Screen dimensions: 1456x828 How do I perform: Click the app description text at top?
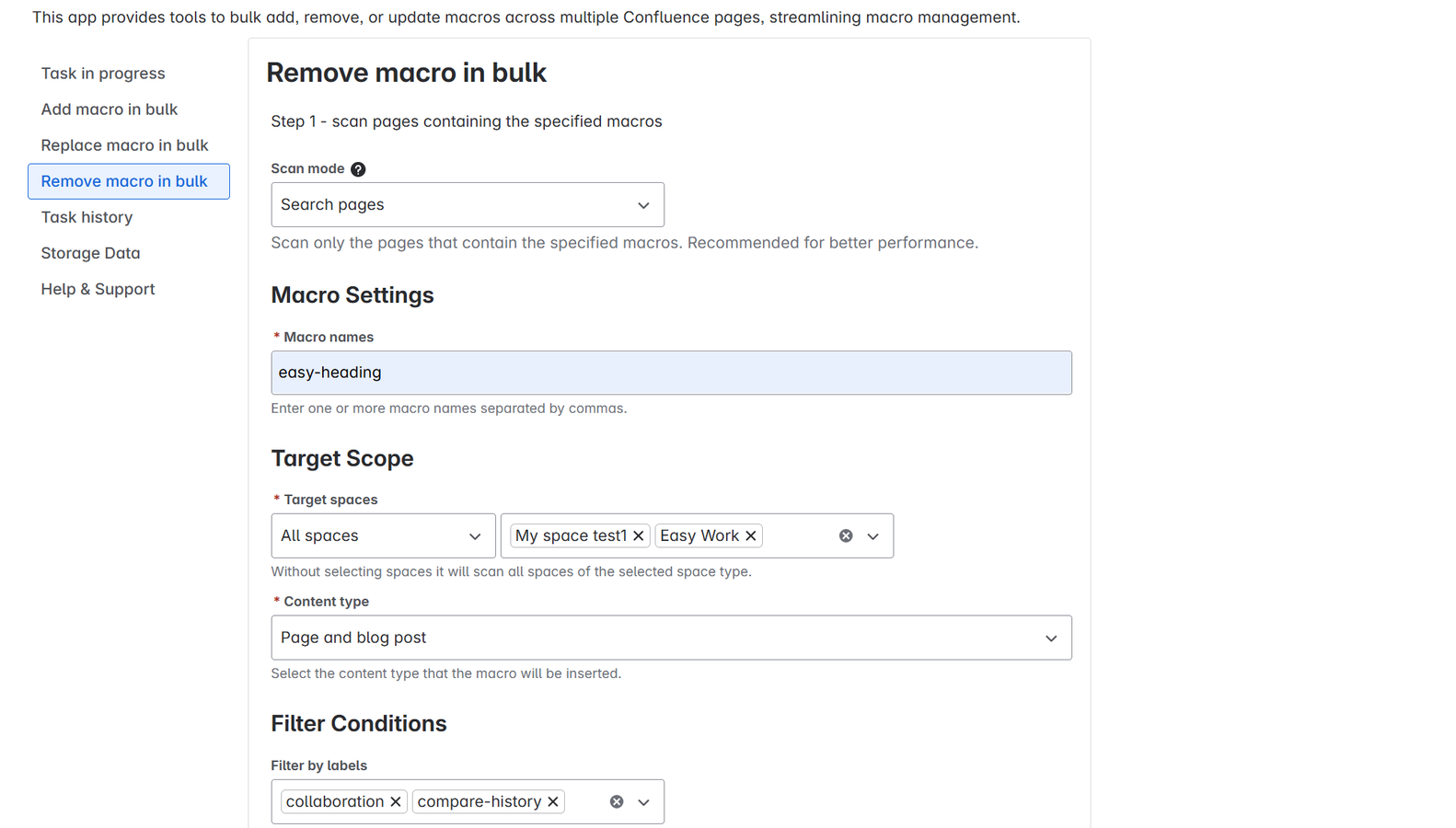526,17
